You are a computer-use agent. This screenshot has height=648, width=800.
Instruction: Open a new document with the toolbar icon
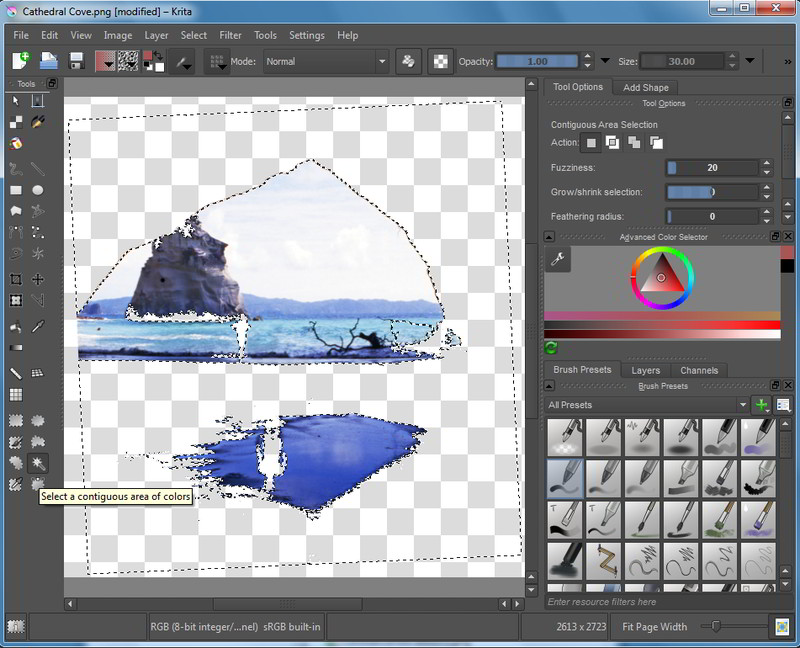(x=19, y=60)
